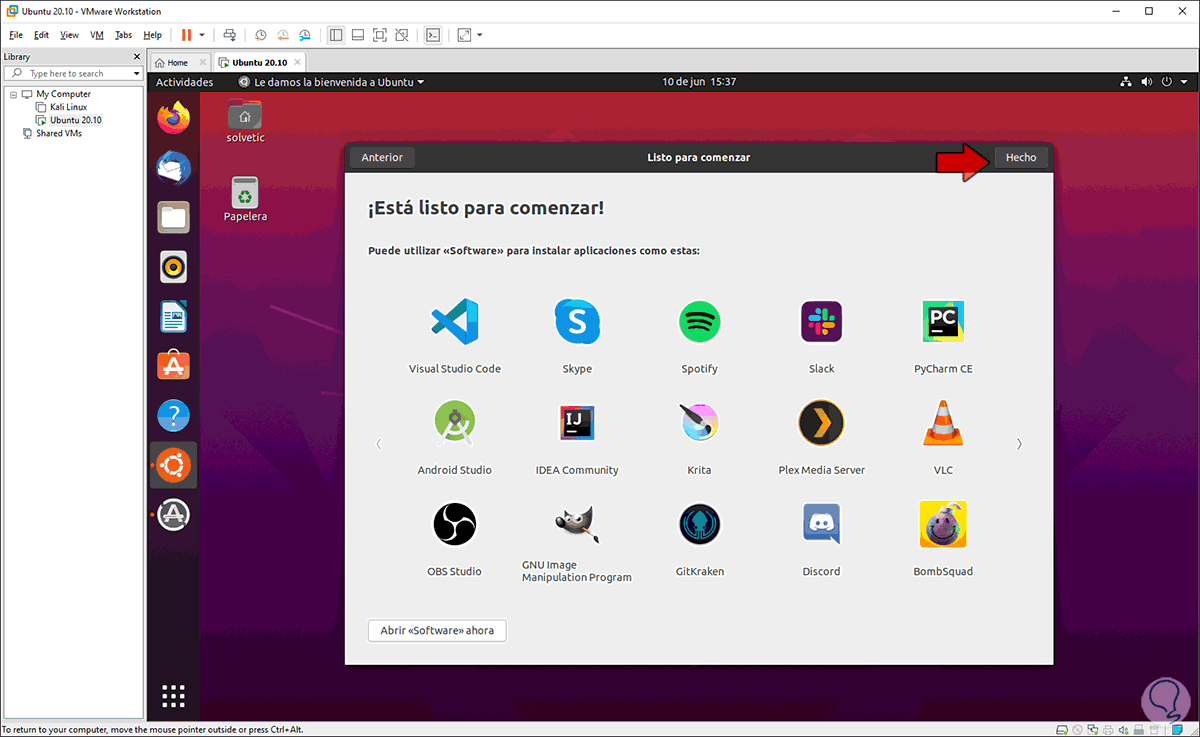Viewport: 1200px width, 737px height.
Task: Select Kali Linux in the library
Action: click(68, 107)
